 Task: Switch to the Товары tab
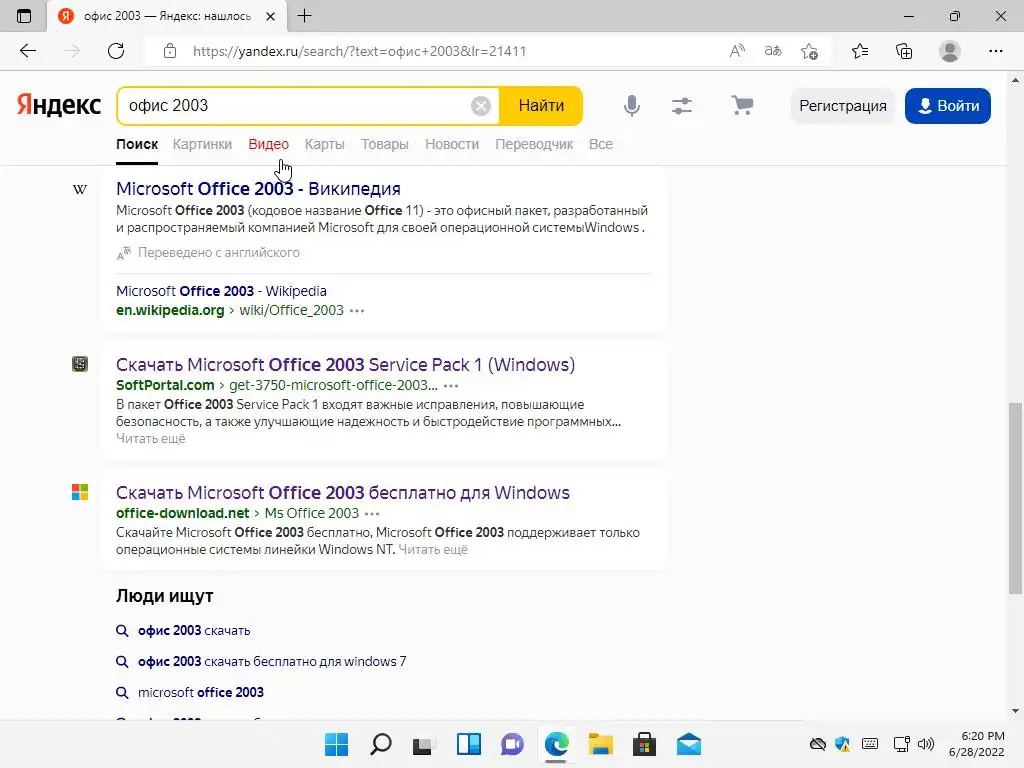[385, 144]
